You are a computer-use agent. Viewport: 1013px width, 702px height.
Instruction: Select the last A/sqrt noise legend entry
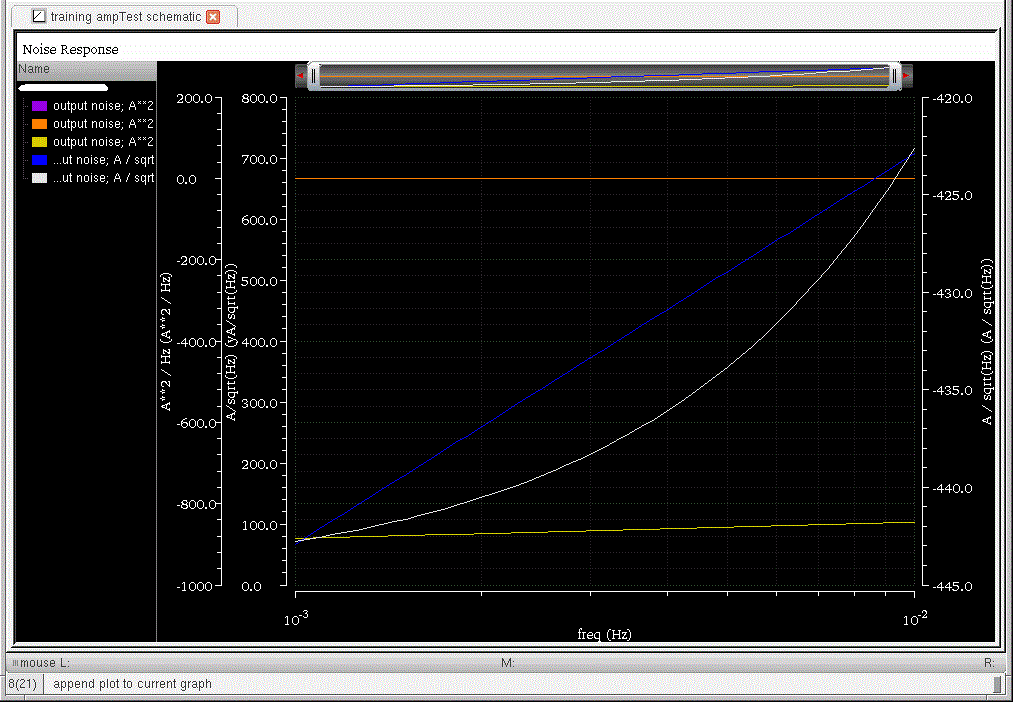click(x=103, y=178)
